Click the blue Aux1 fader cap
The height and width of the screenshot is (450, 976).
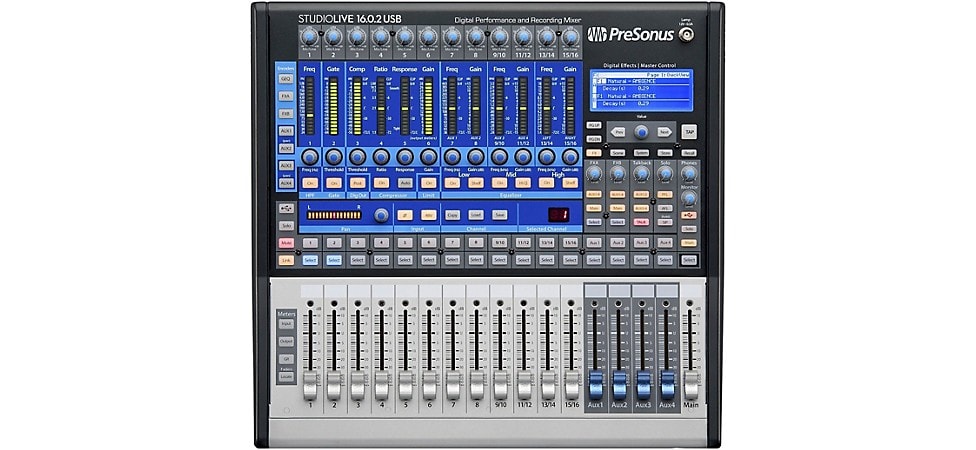click(596, 385)
